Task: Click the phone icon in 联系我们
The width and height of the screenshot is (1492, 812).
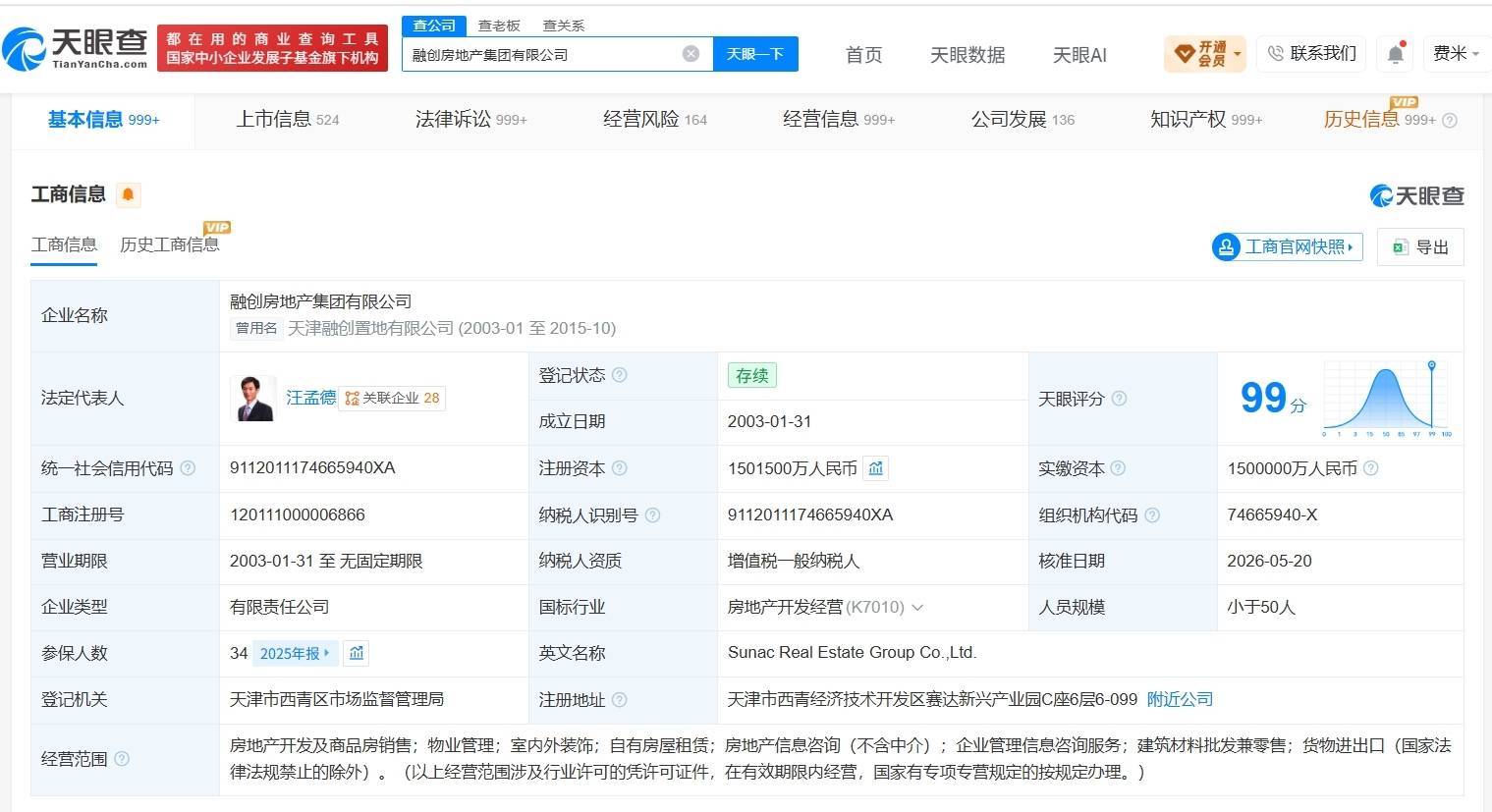Action: tap(1275, 53)
